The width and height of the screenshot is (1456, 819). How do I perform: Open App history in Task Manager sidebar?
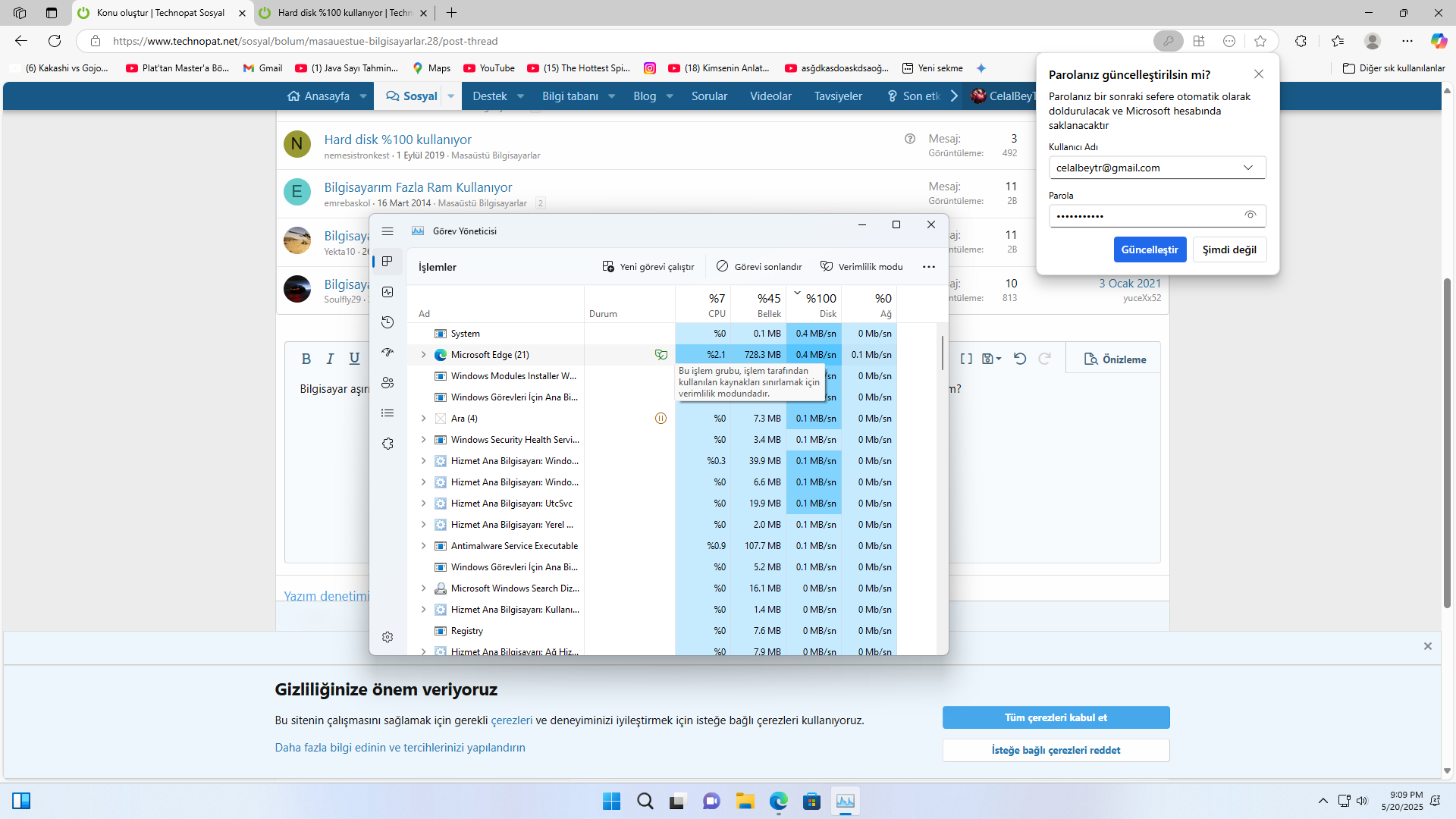(x=388, y=322)
